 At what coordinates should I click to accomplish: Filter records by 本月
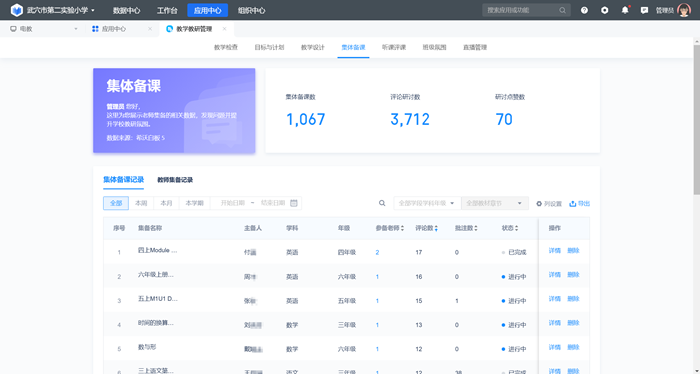[167, 203]
